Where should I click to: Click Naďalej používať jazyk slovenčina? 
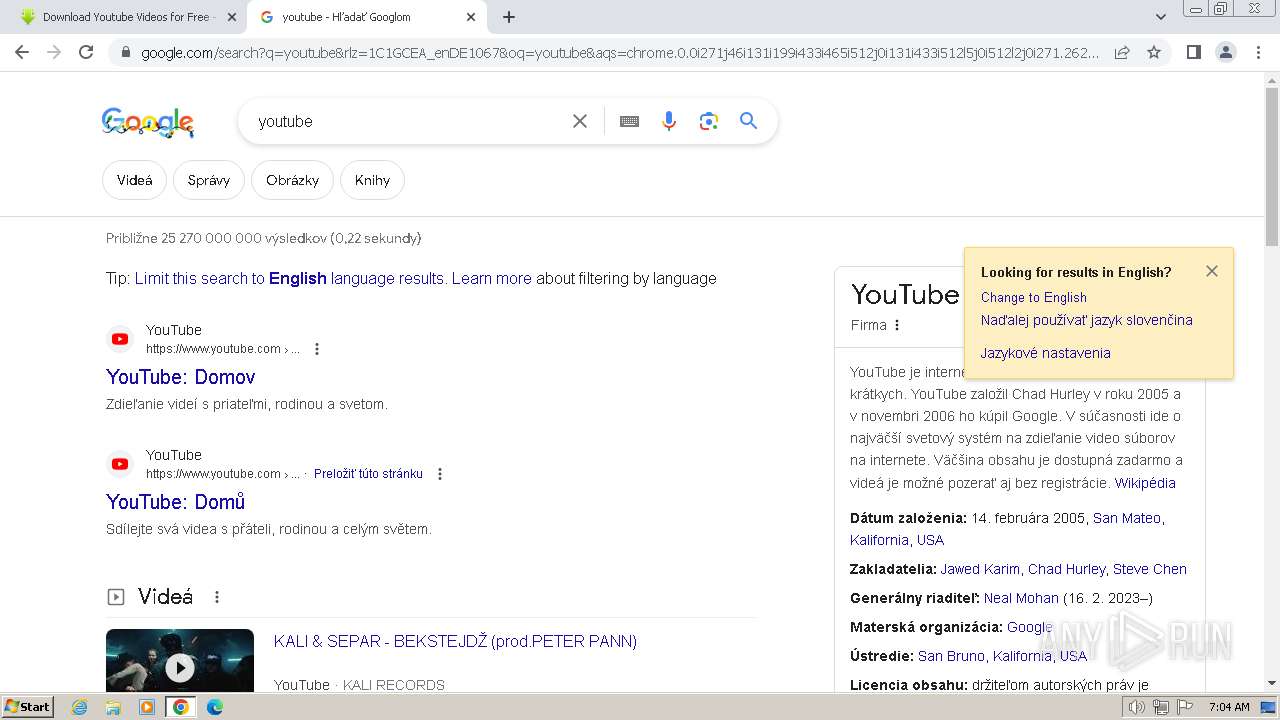tap(1086, 320)
